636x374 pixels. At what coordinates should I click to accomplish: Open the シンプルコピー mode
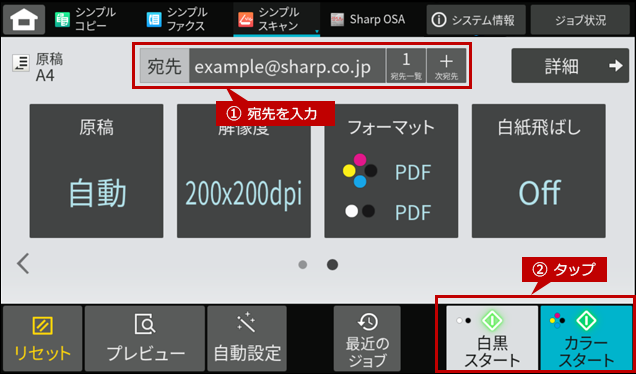coord(85,19)
